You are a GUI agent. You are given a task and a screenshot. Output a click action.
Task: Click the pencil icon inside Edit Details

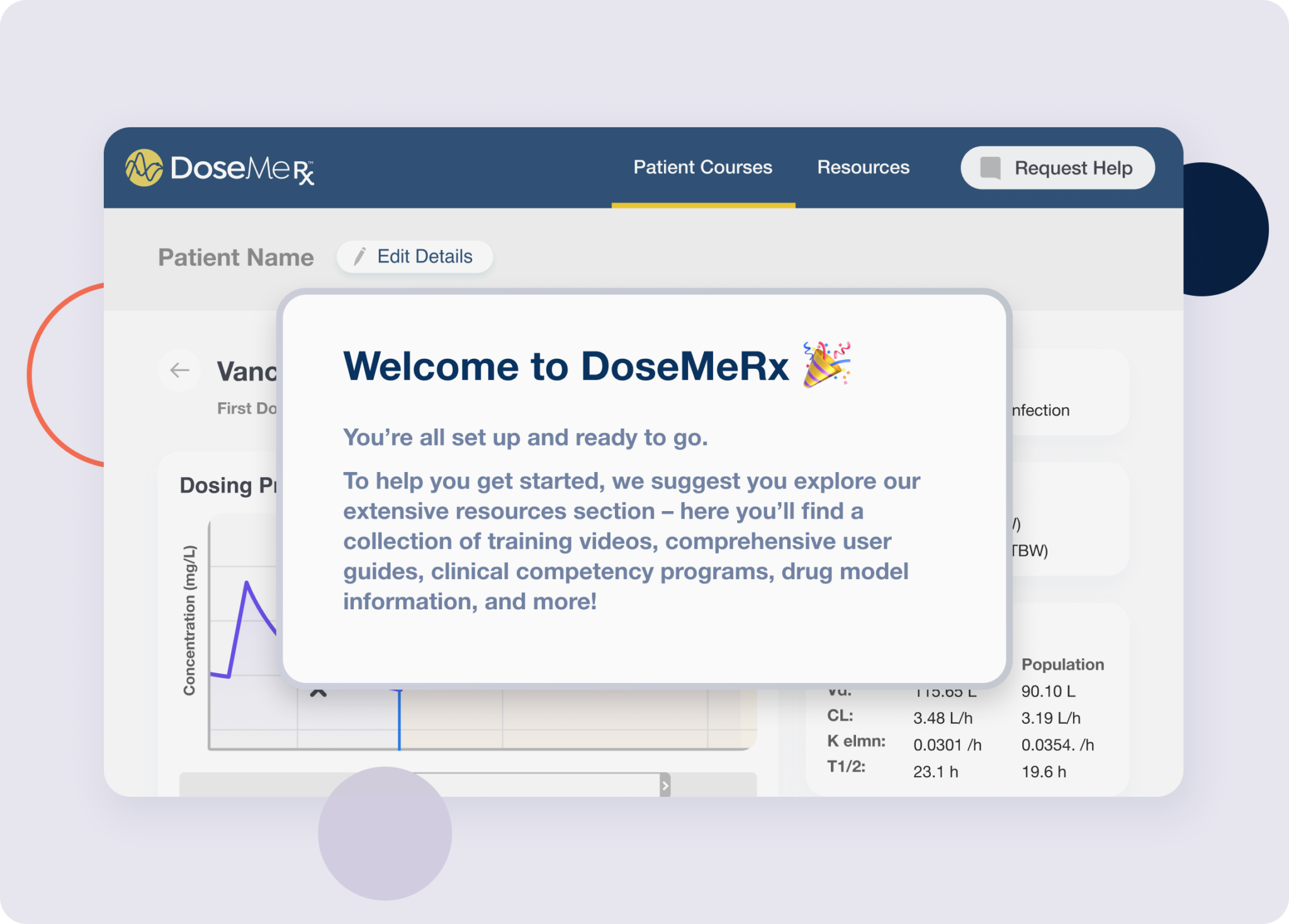(x=360, y=256)
